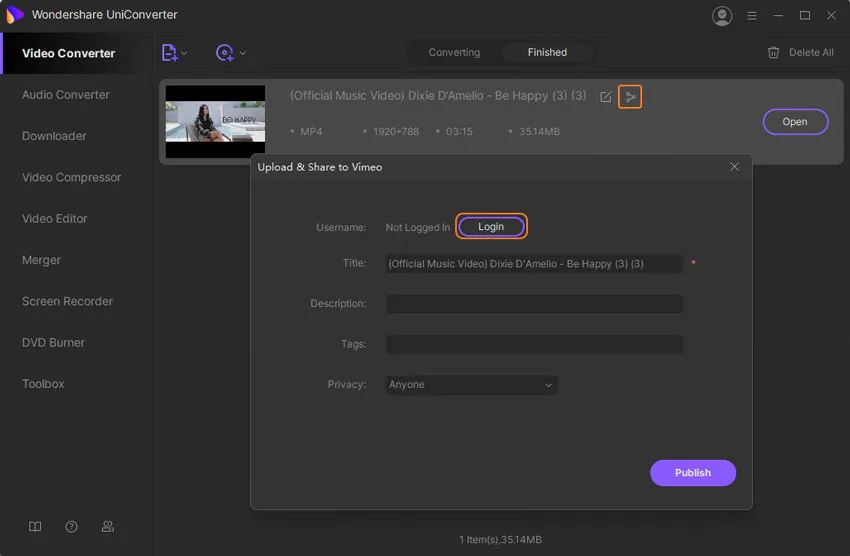Open the Video Editor section
850x556 pixels.
55,219
